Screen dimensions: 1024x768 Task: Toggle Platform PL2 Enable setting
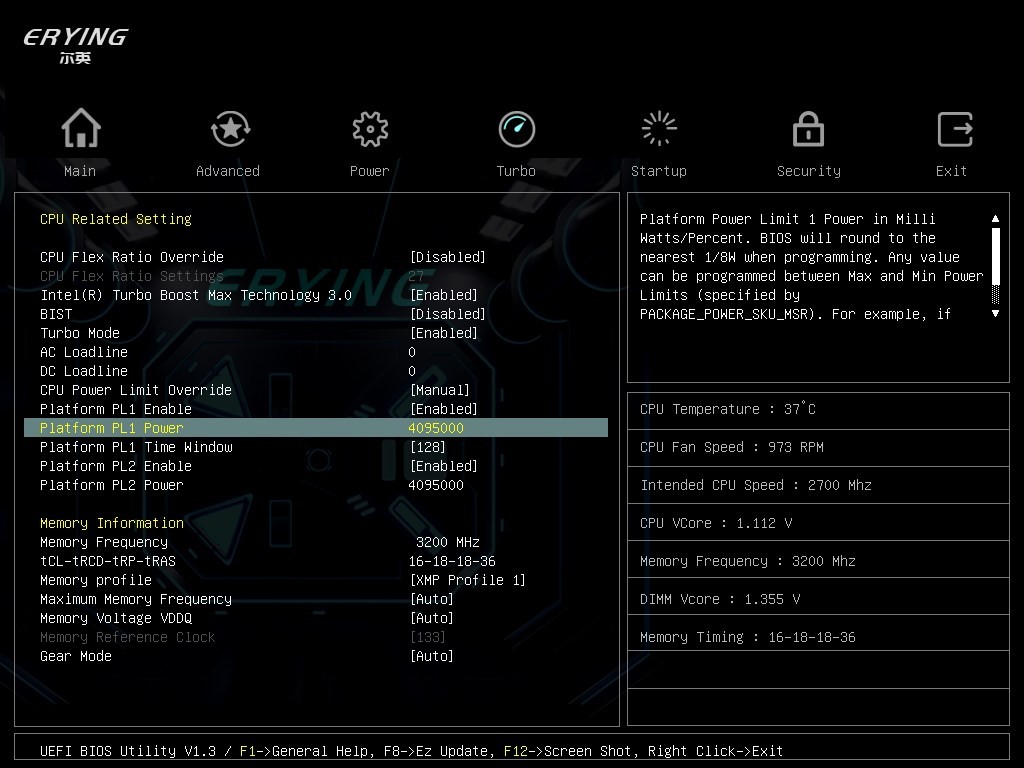tap(443, 466)
